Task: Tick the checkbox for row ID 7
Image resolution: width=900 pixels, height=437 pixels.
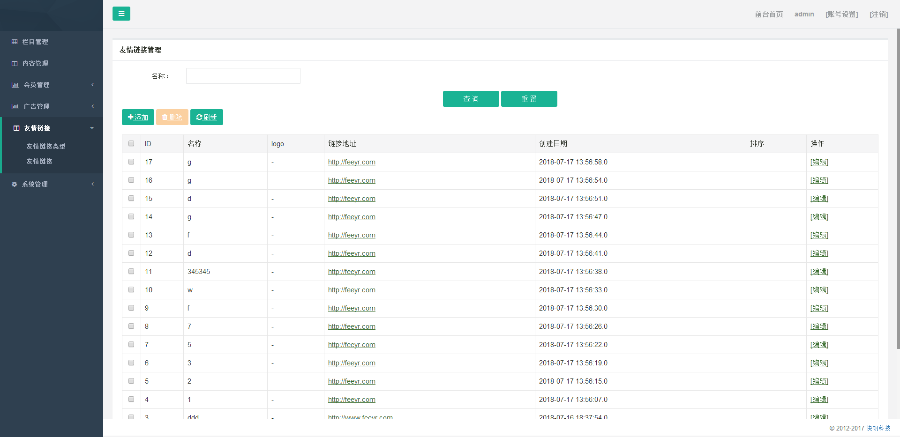Action: coord(131,344)
